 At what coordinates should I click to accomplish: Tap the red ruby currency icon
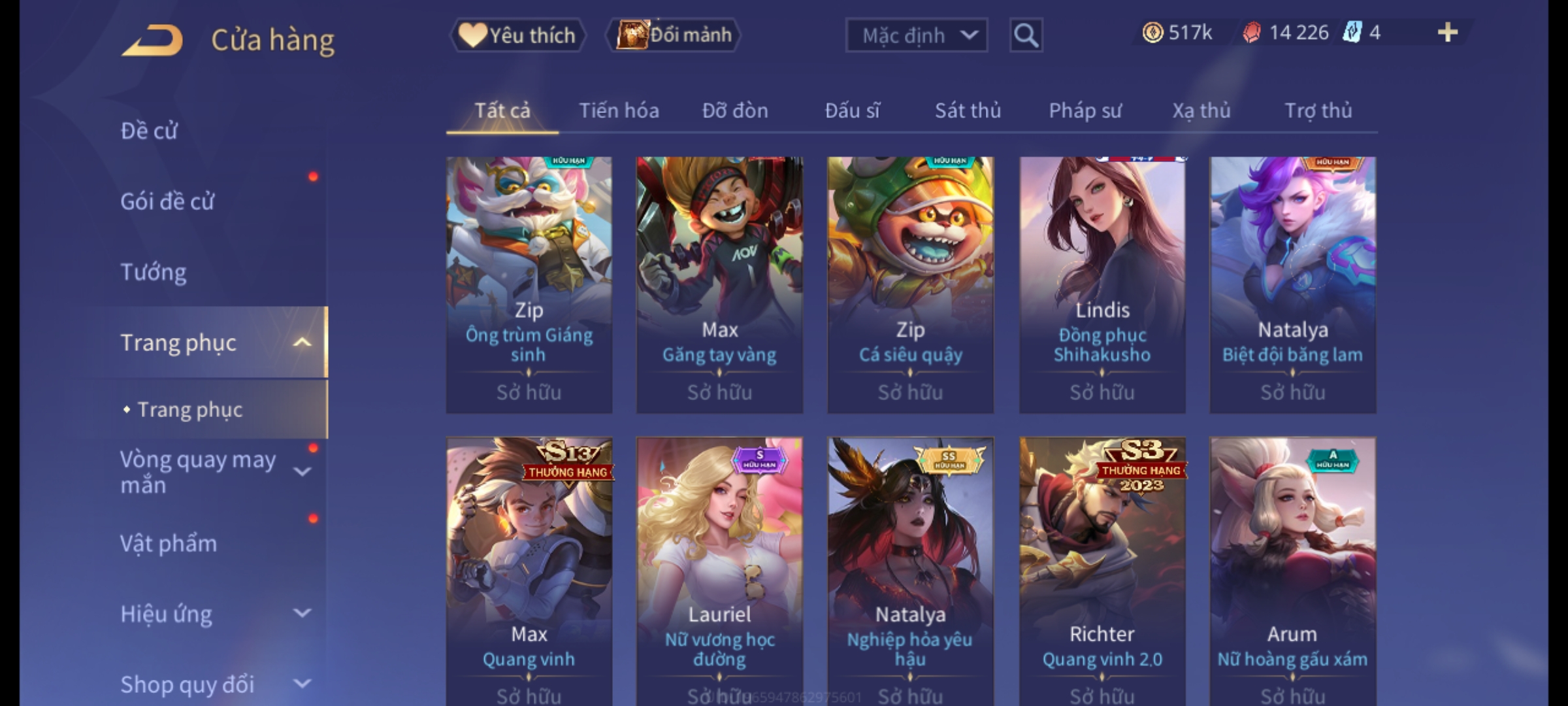point(1251,33)
